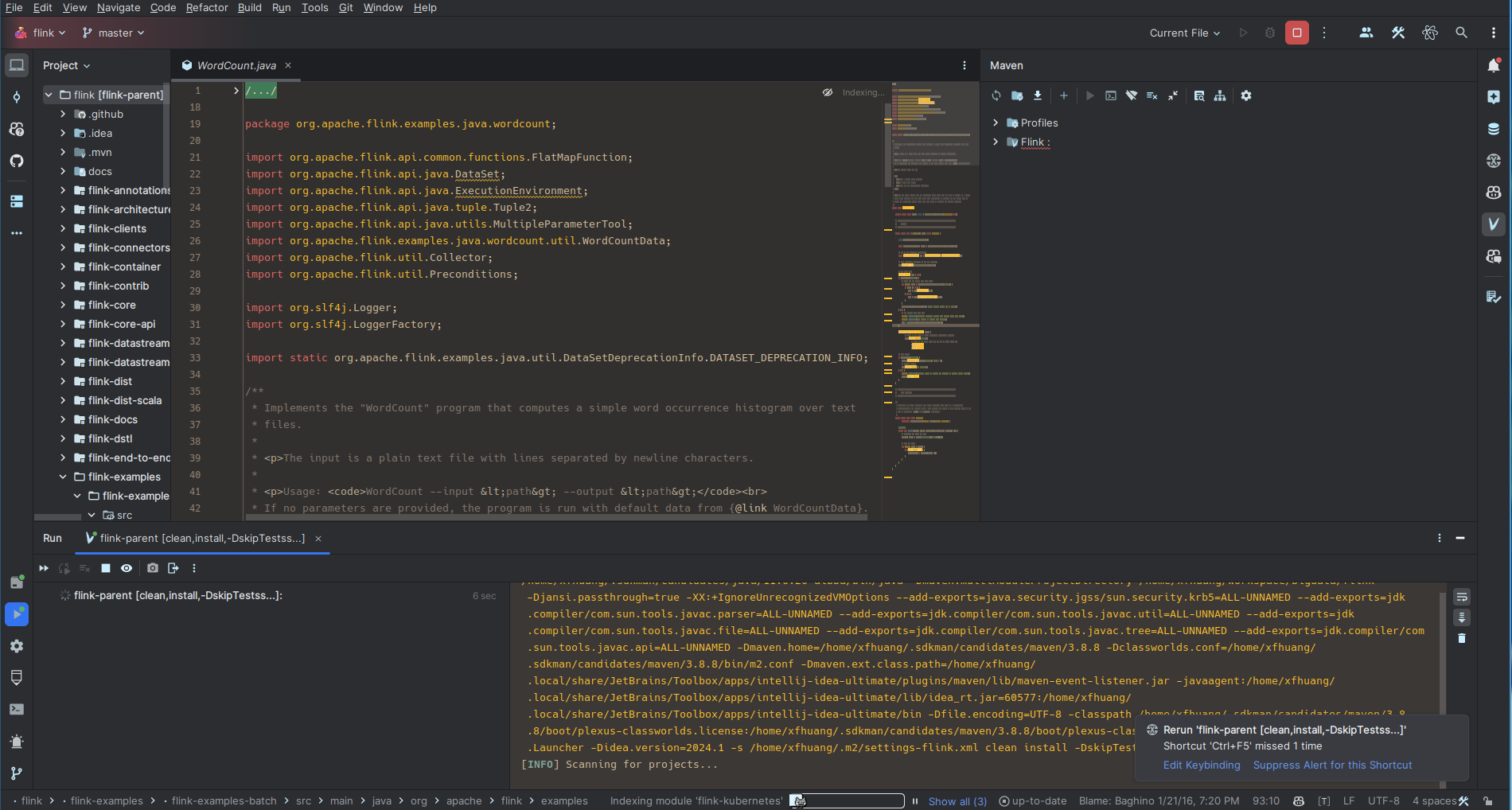This screenshot has width=1512, height=810.
Task: Reload all Maven projects in Maven panel
Action: pyautogui.click(x=996, y=95)
